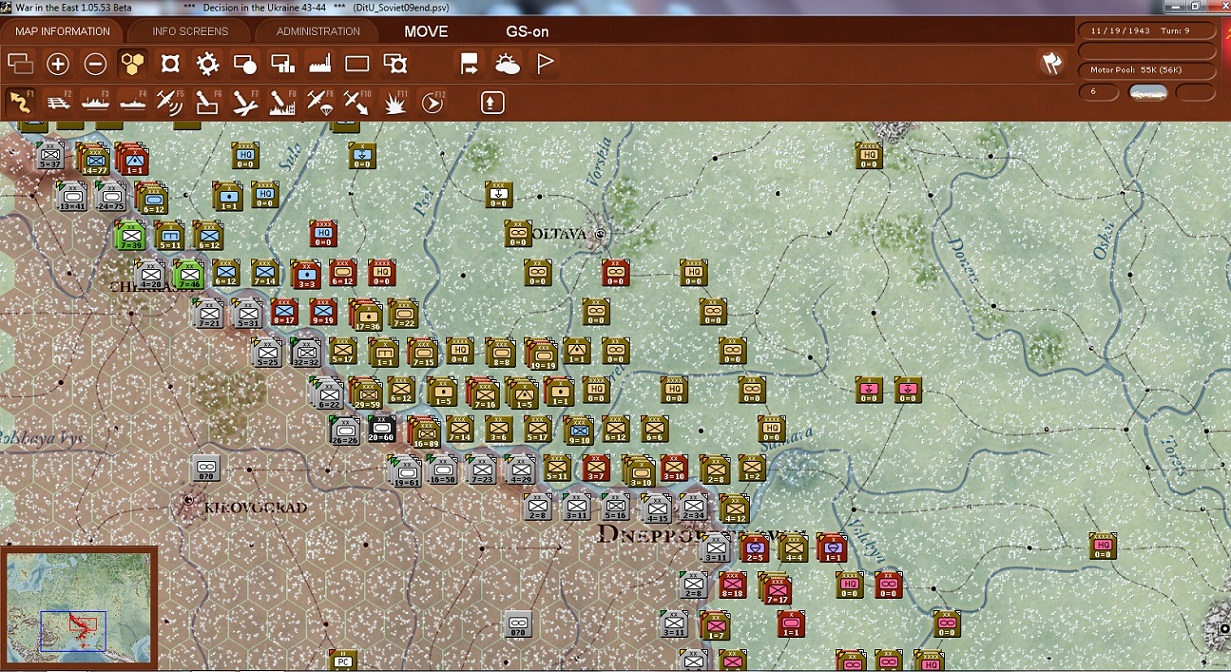Select the gray unit labeled 26=26

pos(344,431)
